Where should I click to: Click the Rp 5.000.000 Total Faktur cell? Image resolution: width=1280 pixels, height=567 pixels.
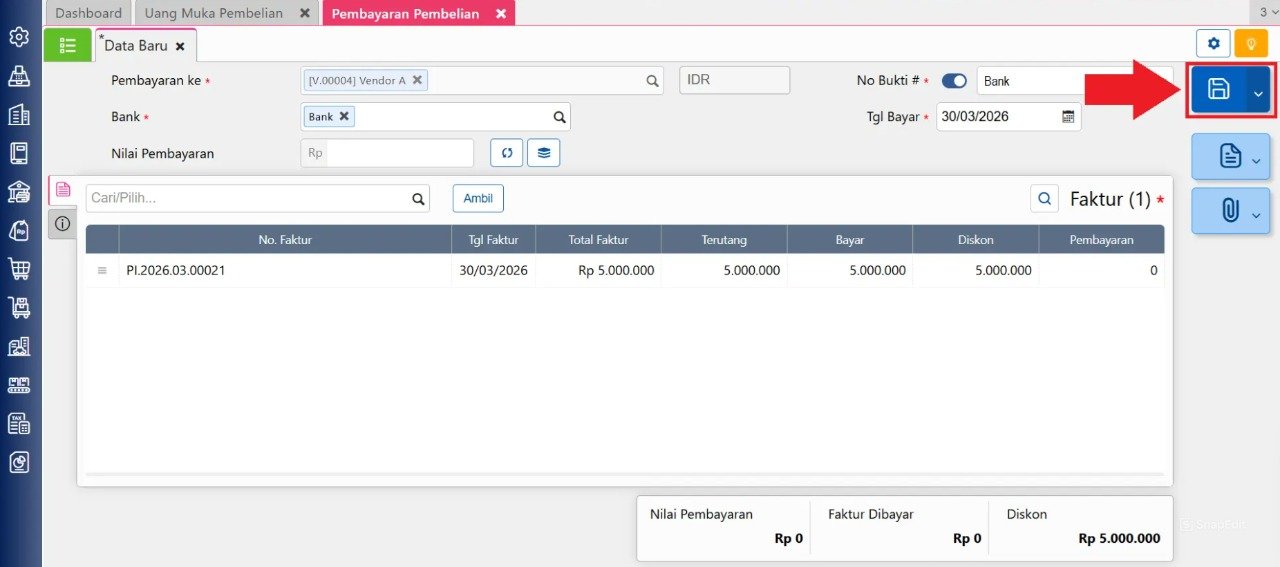point(598,271)
